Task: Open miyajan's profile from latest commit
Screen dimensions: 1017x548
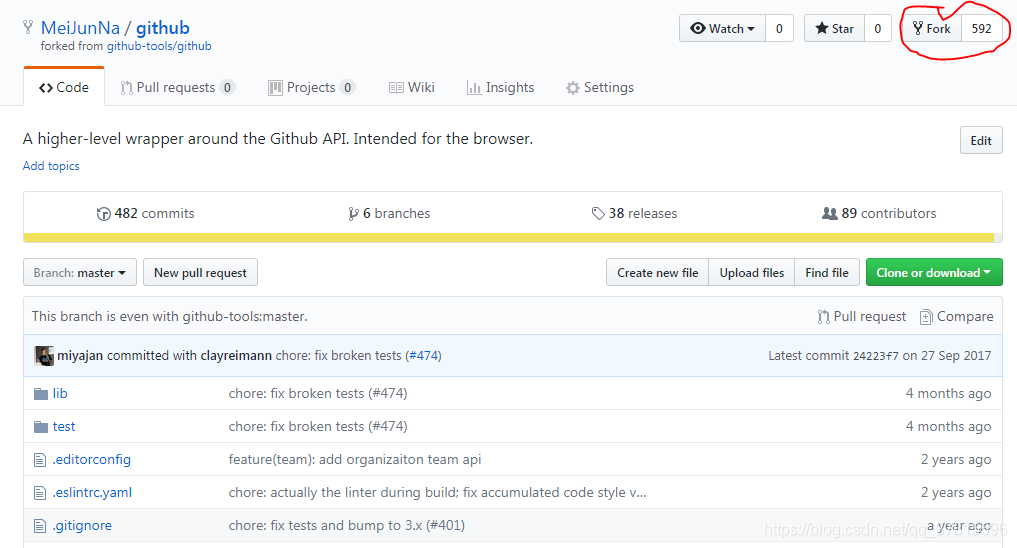Action: point(80,355)
